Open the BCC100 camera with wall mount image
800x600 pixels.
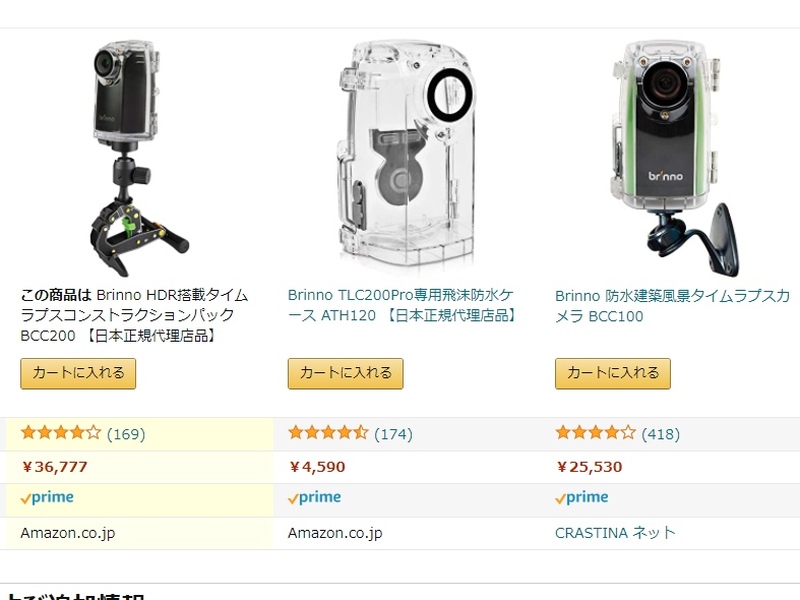(x=674, y=159)
